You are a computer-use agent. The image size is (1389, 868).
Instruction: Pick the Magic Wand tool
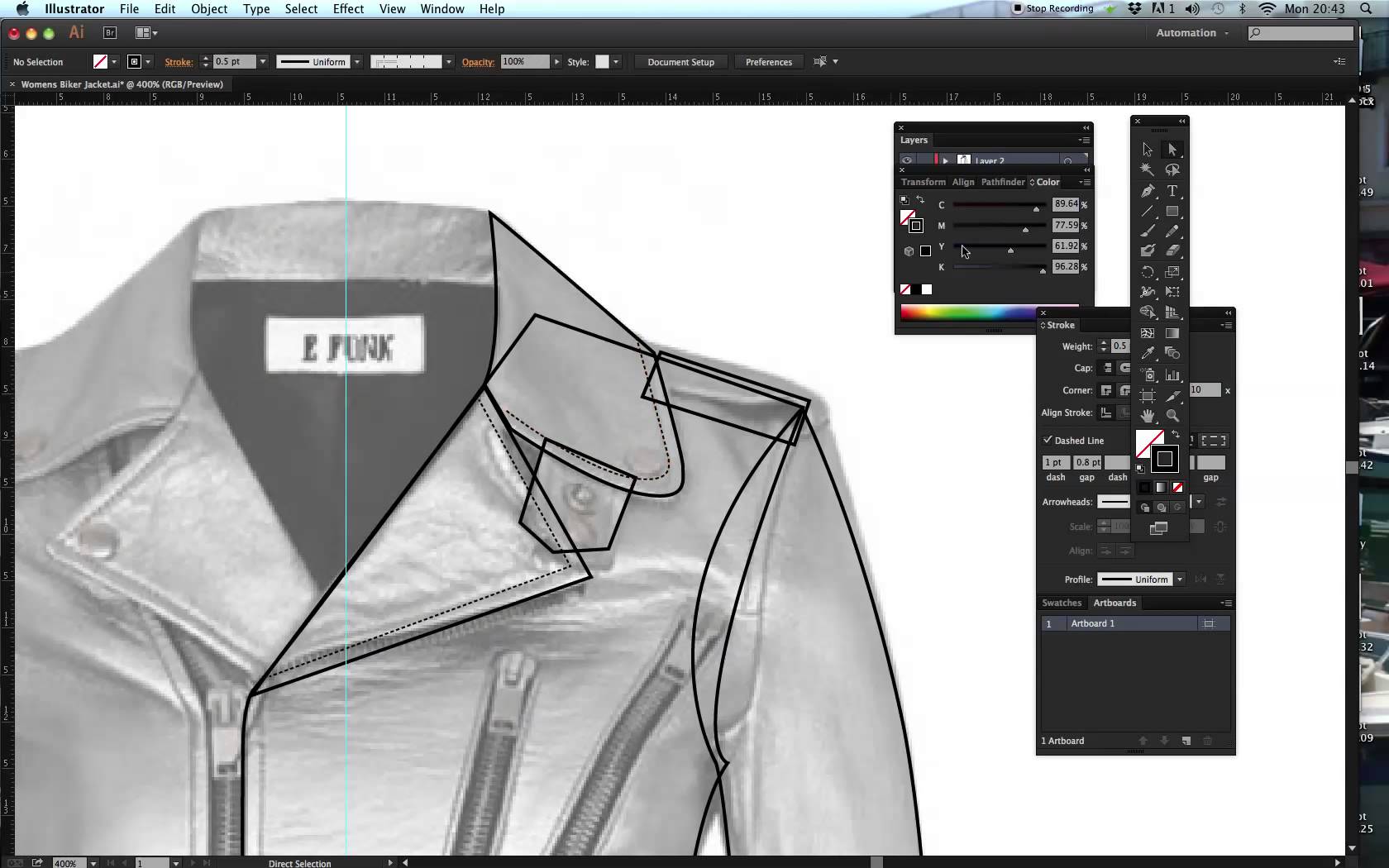coord(1148,169)
